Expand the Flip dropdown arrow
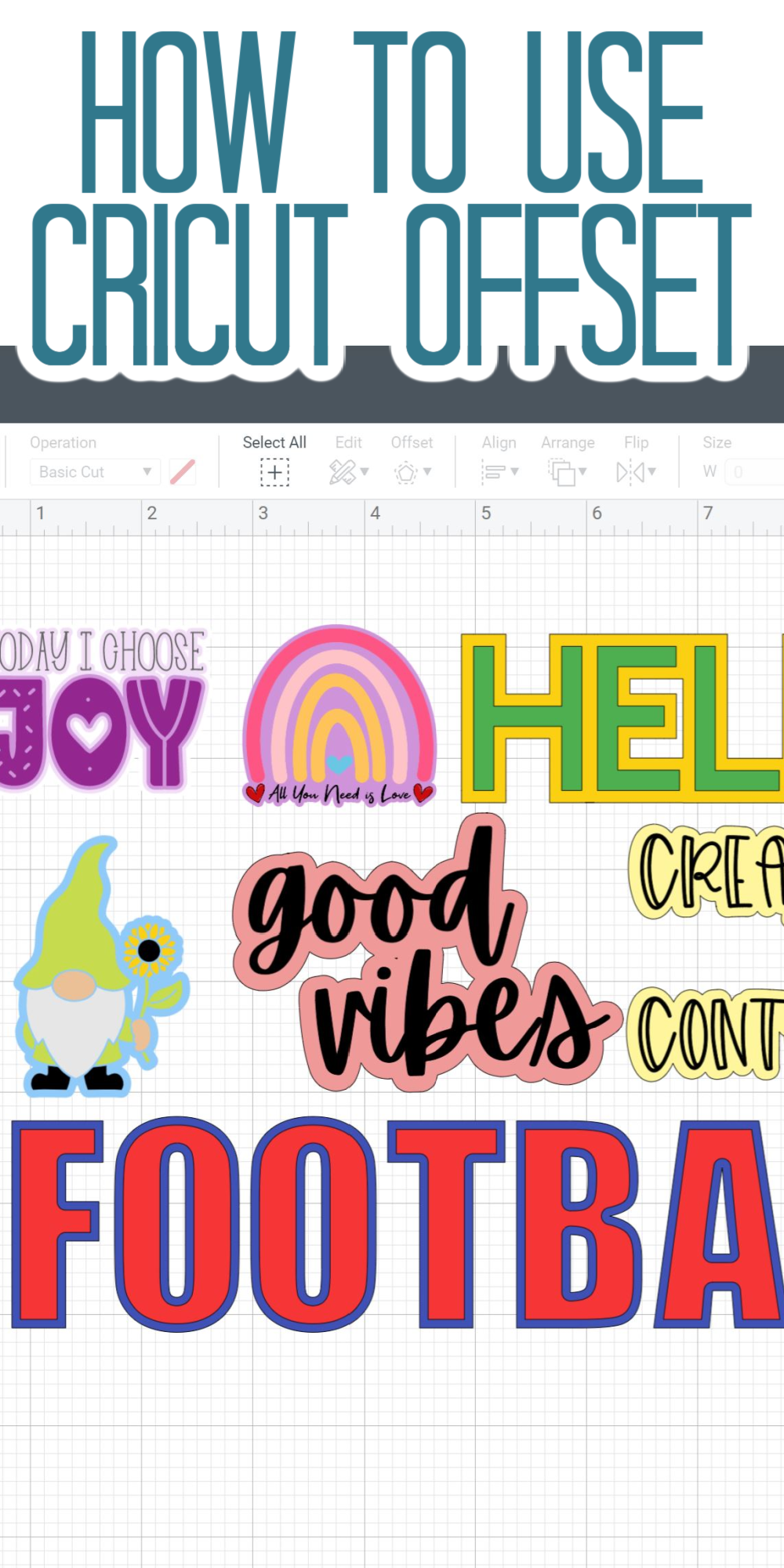 pyautogui.click(x=652, y=472)
